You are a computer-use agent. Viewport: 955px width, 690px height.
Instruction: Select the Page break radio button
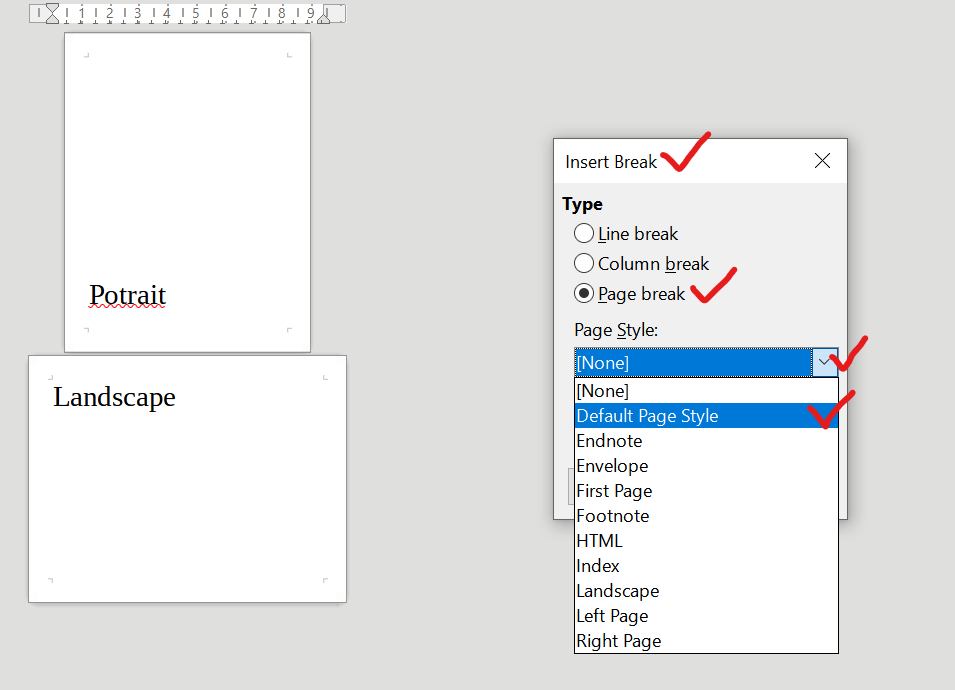click(x=583, y=294)
